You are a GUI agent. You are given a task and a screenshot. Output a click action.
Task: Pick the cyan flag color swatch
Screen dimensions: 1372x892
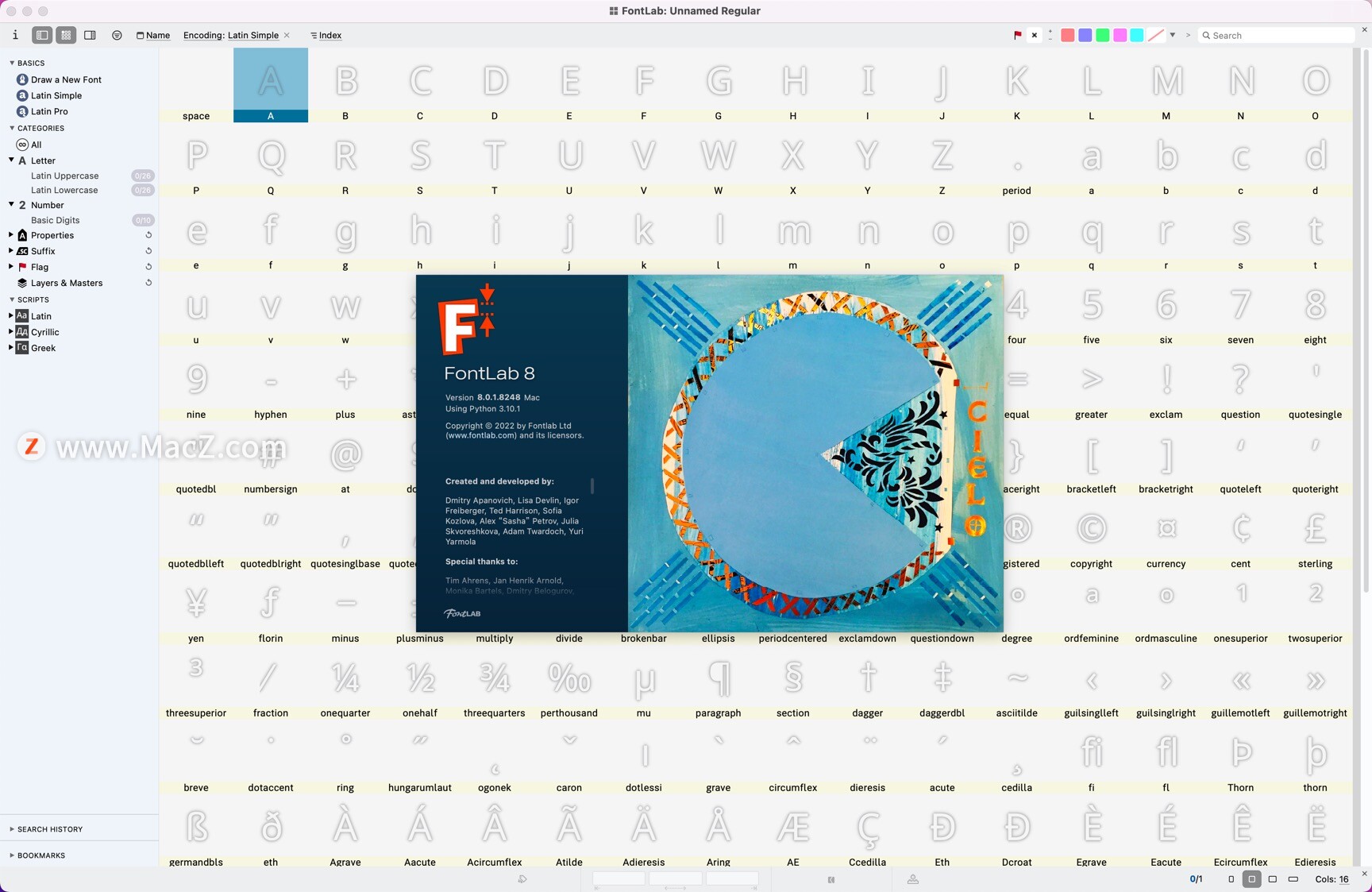(1137, 35)
